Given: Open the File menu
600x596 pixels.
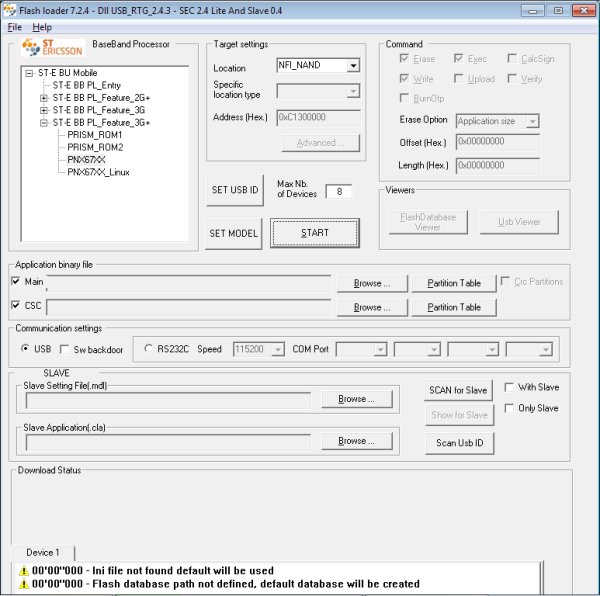Looking at the screenshot, I should [15, 27].
